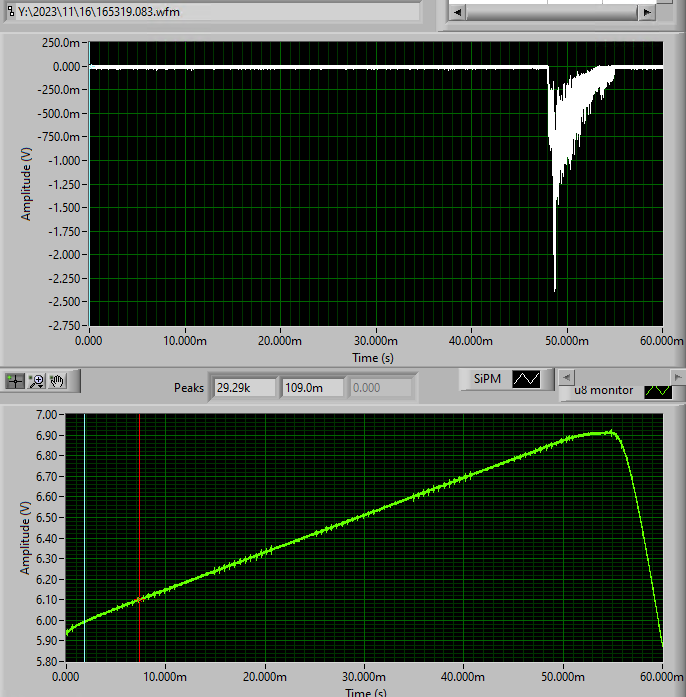The height and width of the screenshot is (697, 686).
Task: Click right arrow of scrollbar above u8 monitor
Action: (x=678, y=377)
